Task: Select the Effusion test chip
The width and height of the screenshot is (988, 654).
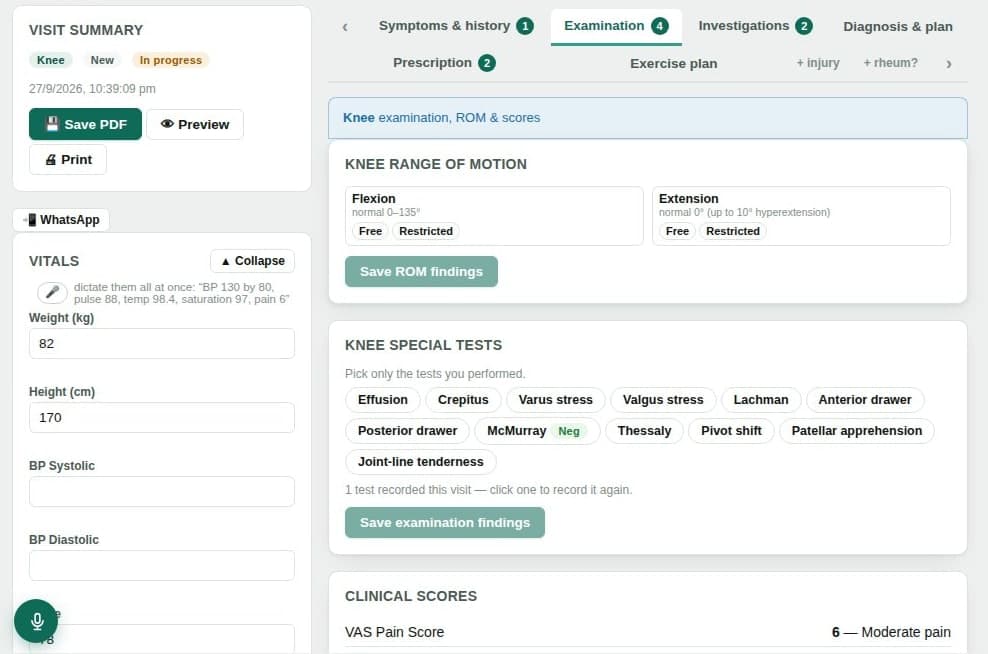Action: [382, 399]
